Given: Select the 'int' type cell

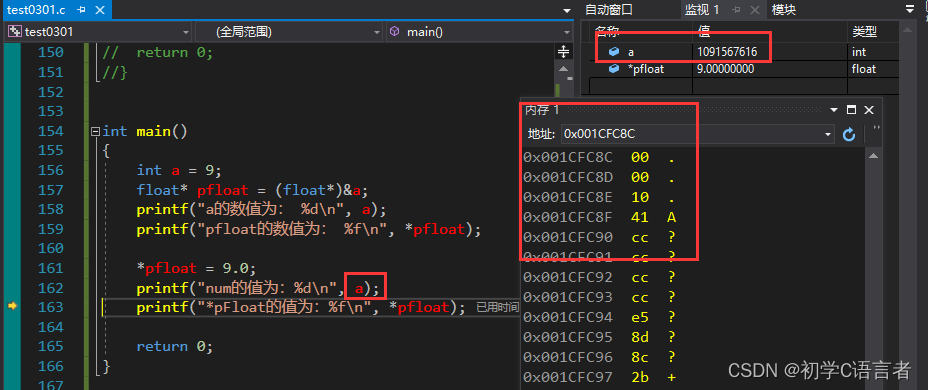Looking at the screenshot, I should point(859,52).
